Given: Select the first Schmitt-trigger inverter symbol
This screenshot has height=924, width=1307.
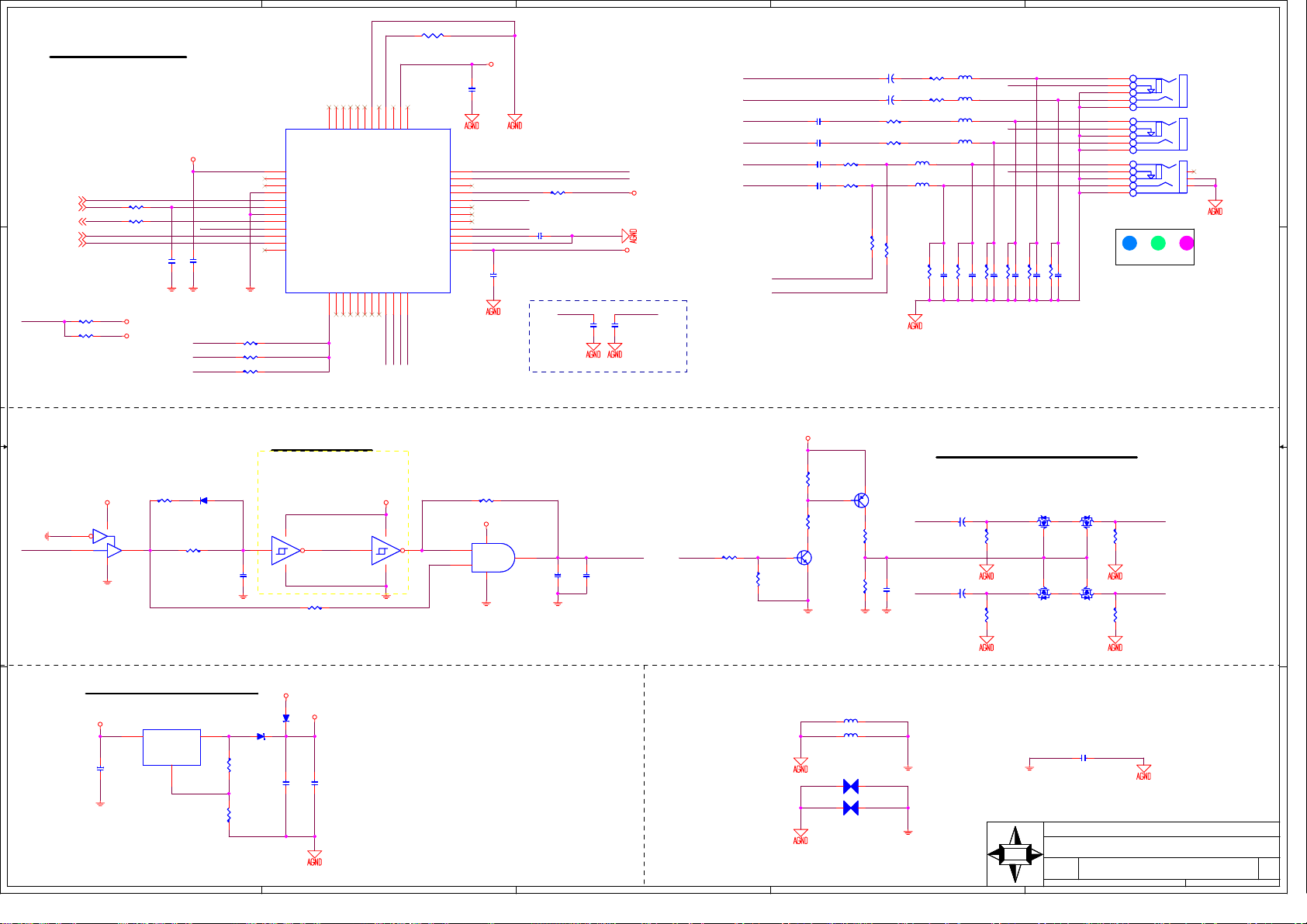Looking at the screenshot, I should click(286, 551).
